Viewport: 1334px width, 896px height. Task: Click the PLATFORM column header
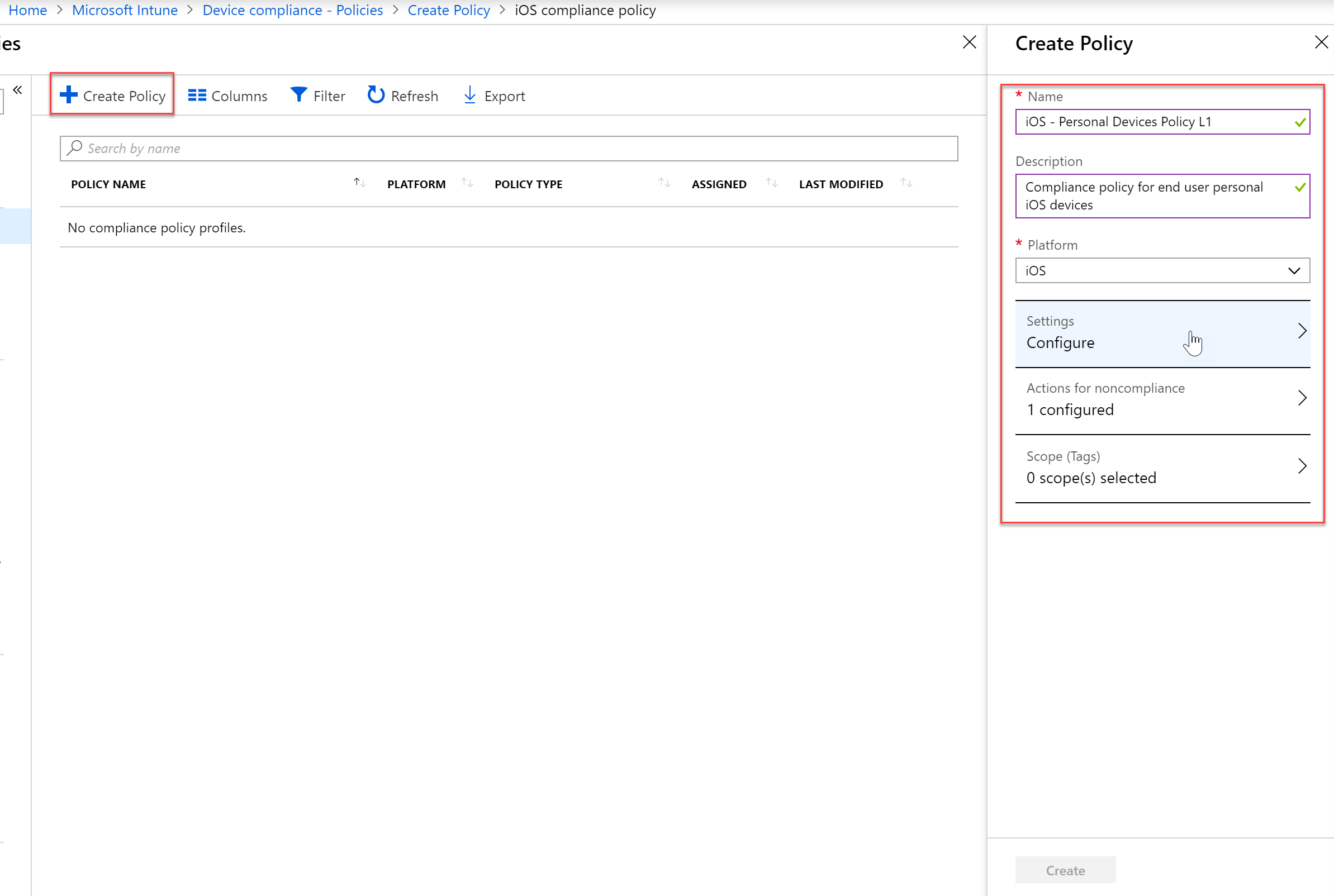pyautogui.click(x=417, y=184)
